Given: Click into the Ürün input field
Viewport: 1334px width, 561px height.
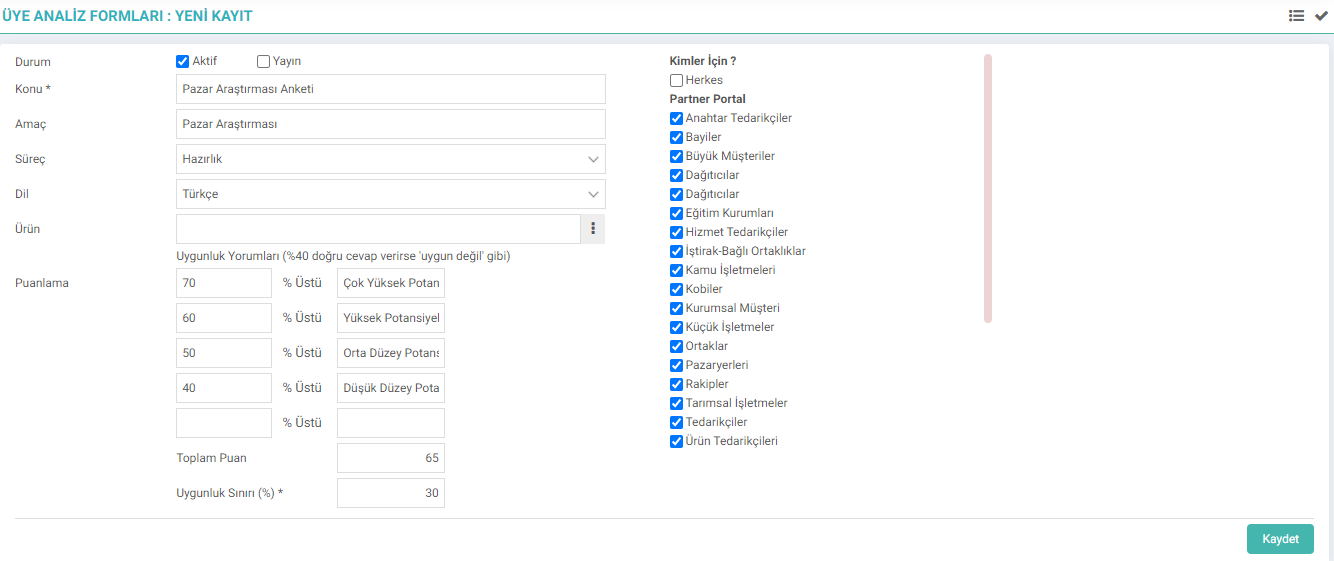Looking at the screenshot, I should pos(378,229).
